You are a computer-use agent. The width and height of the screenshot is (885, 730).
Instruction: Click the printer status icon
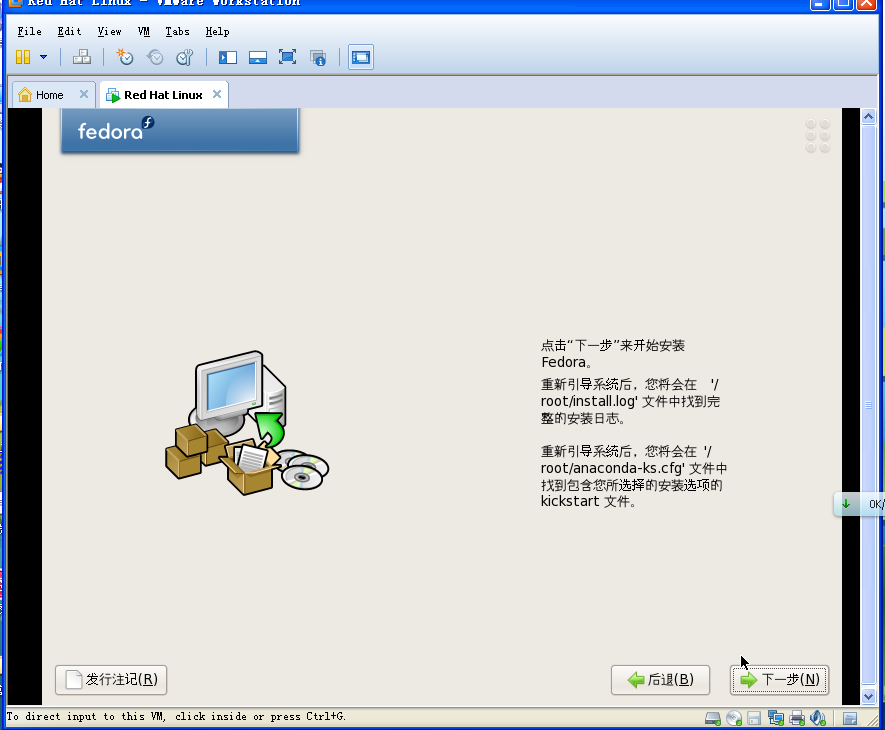796,717
